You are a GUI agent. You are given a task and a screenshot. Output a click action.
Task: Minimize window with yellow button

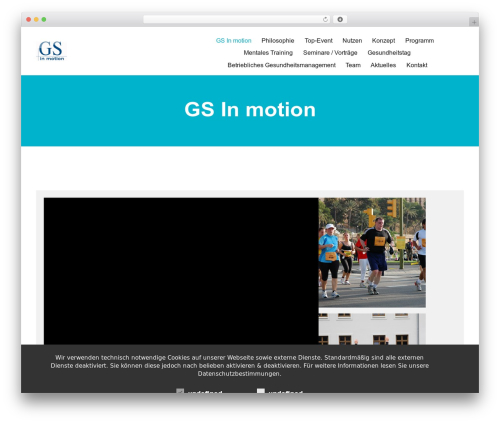(36, 19)
